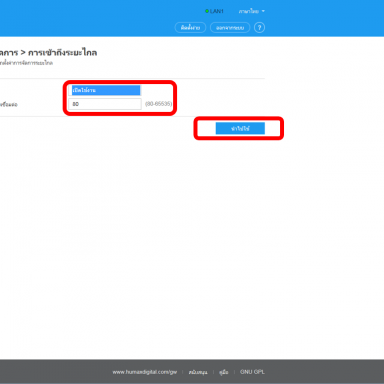Open the support link in footer
384x384 pixels.
[198, 372]
